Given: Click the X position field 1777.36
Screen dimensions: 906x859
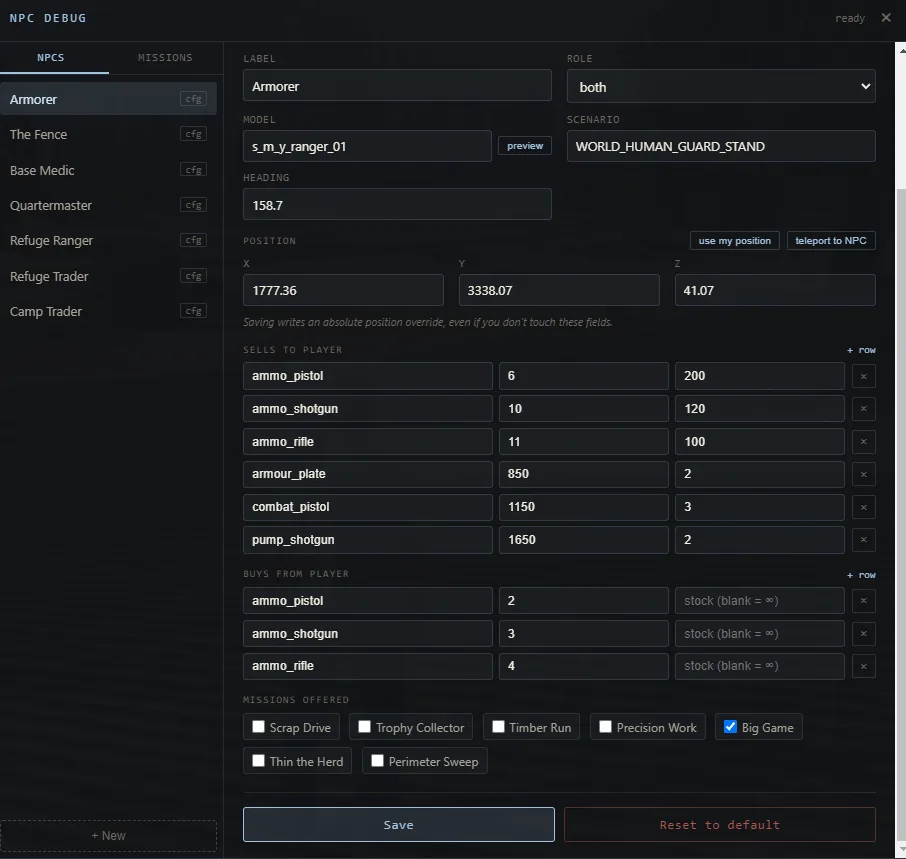Looking at the screenshot, I should click(x=343, y=290).
